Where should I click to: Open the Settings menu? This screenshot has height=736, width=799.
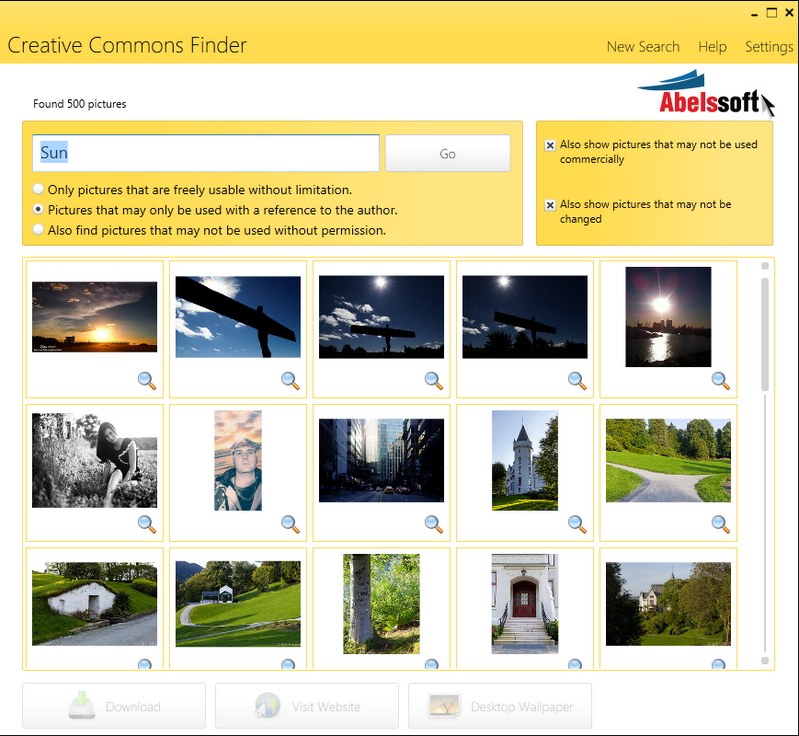pos(768,47)
